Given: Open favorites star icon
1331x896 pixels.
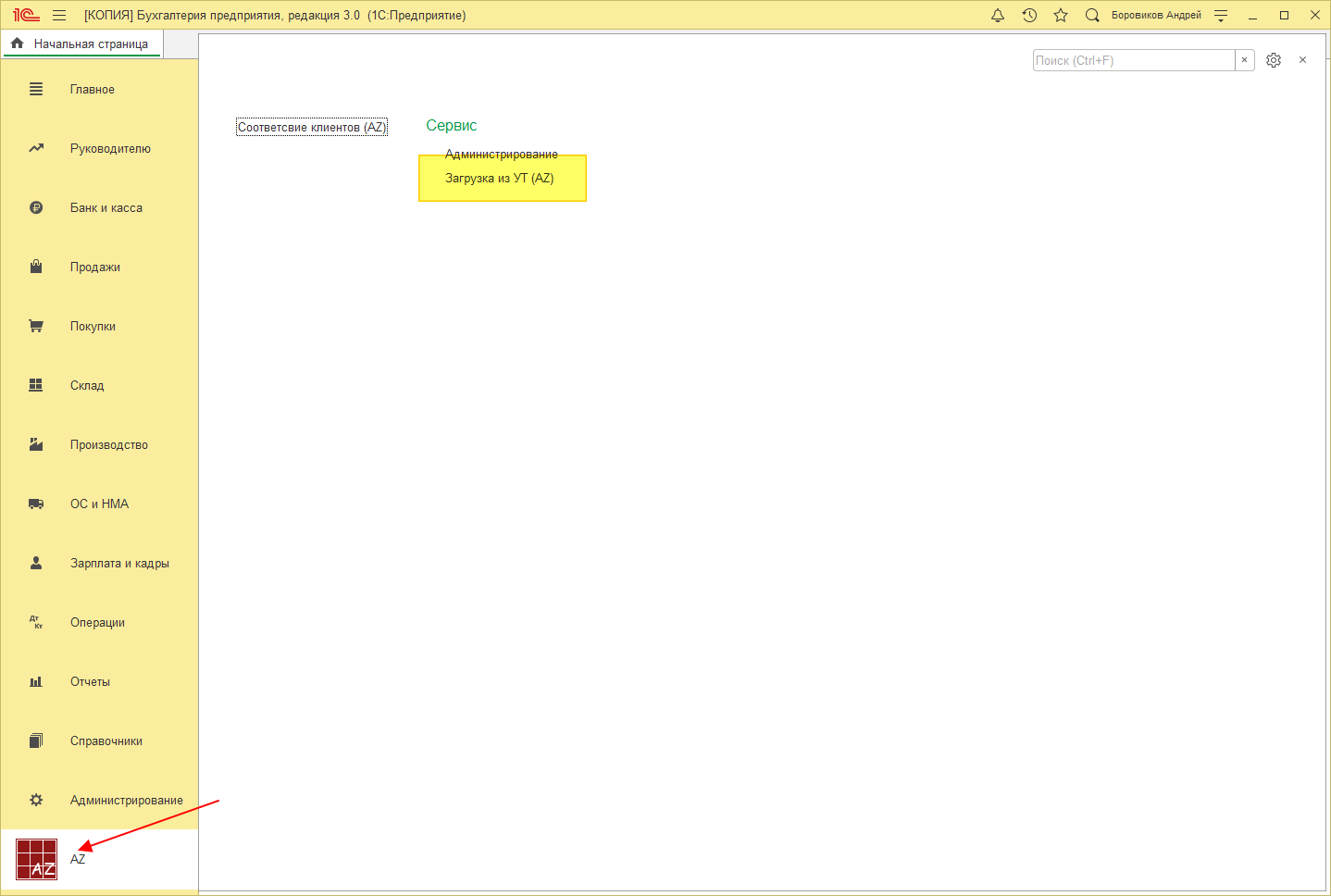Looking at the screenshot, I should tap(1061, 16).
